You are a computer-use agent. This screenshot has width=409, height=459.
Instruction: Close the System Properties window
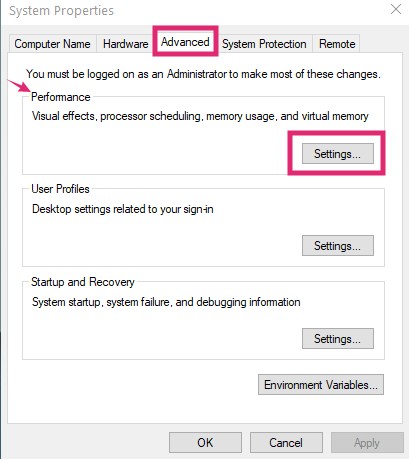(x=396, y=9)
